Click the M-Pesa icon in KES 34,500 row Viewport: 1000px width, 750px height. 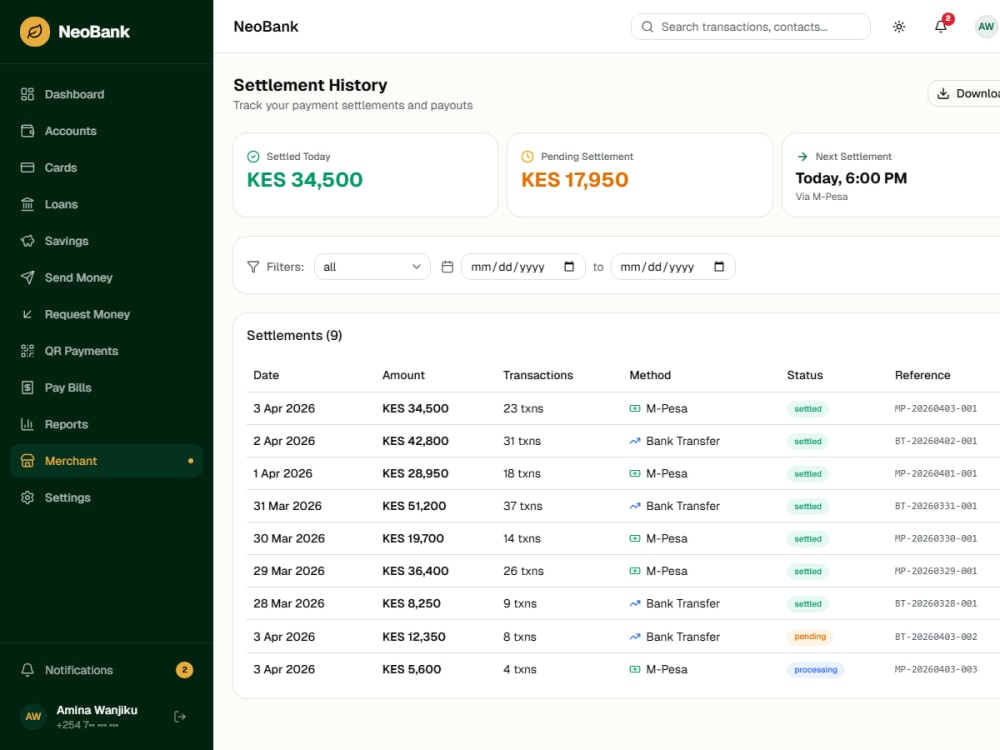[x=635, y=409]
